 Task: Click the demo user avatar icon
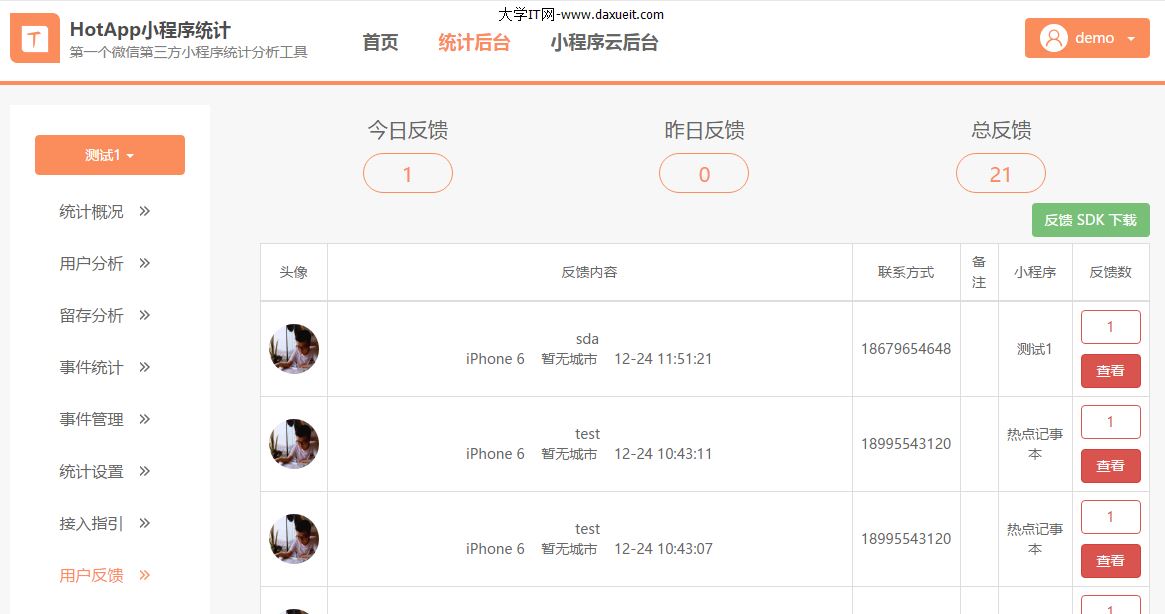(1053, 38)
